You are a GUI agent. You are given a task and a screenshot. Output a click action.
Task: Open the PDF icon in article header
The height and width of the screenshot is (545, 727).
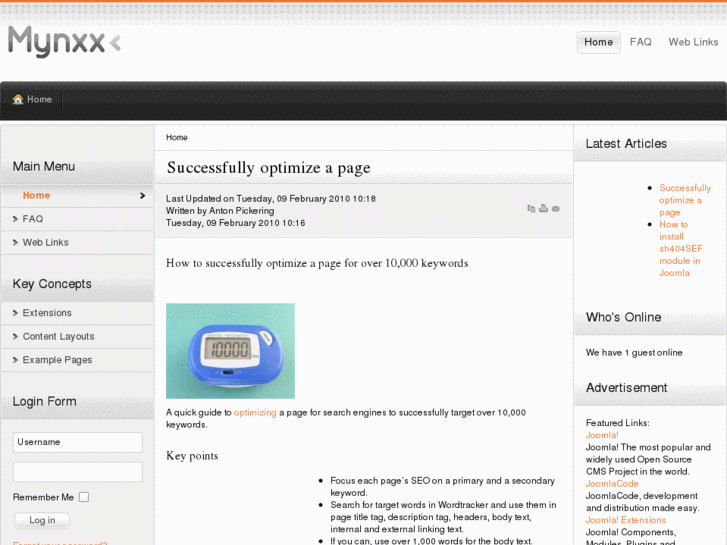(x=531, y=209)
